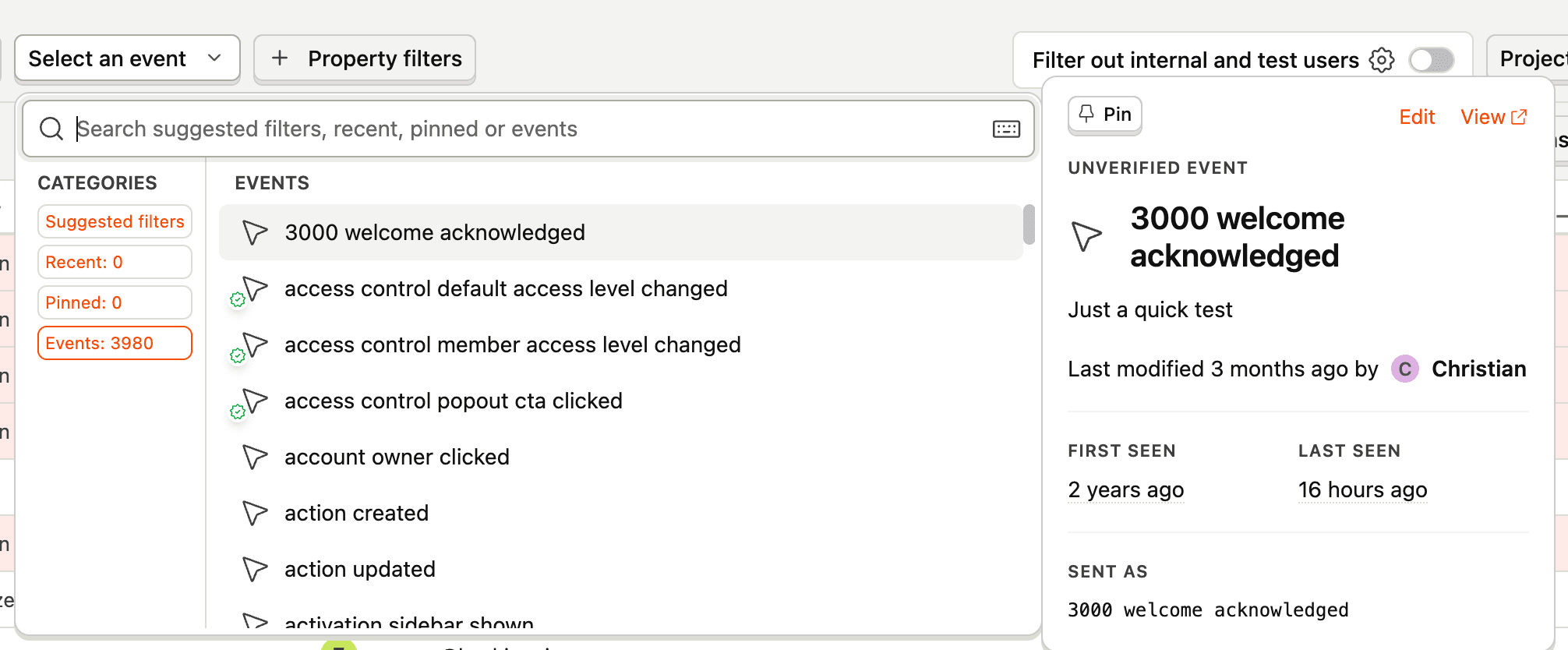Pin the 3000 welcome acknowledged event
This screenshot has width=1568, height=650.
click(x=1104, y=115)
